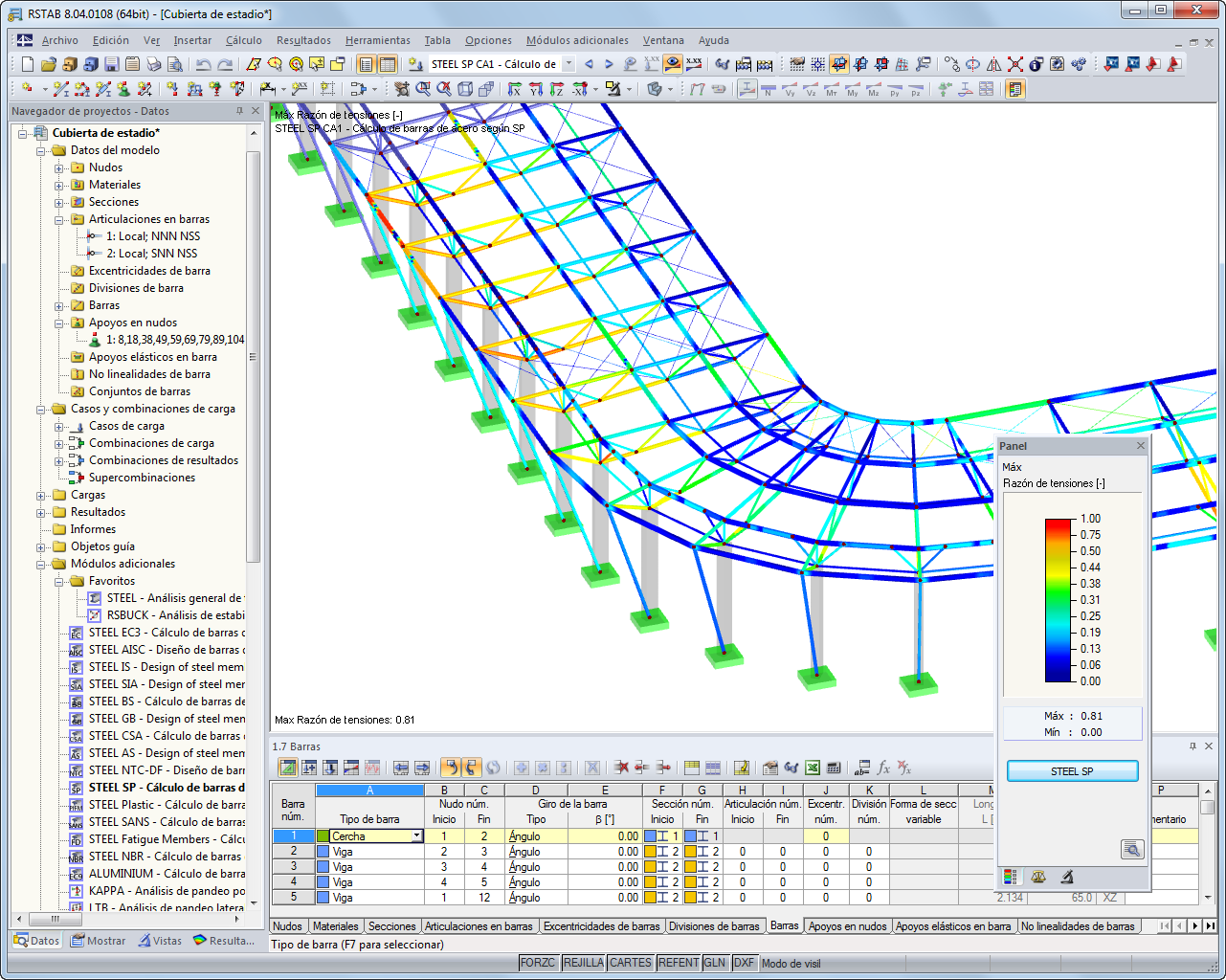Open the Cálculo menu
1226x980 pixels.
(x=243, y=40)
